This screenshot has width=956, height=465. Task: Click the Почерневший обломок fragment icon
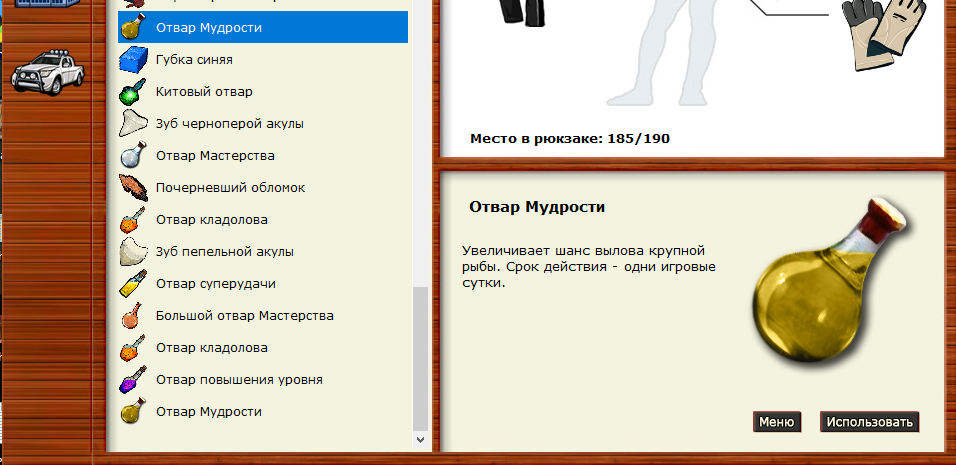[x=134, y=188]
